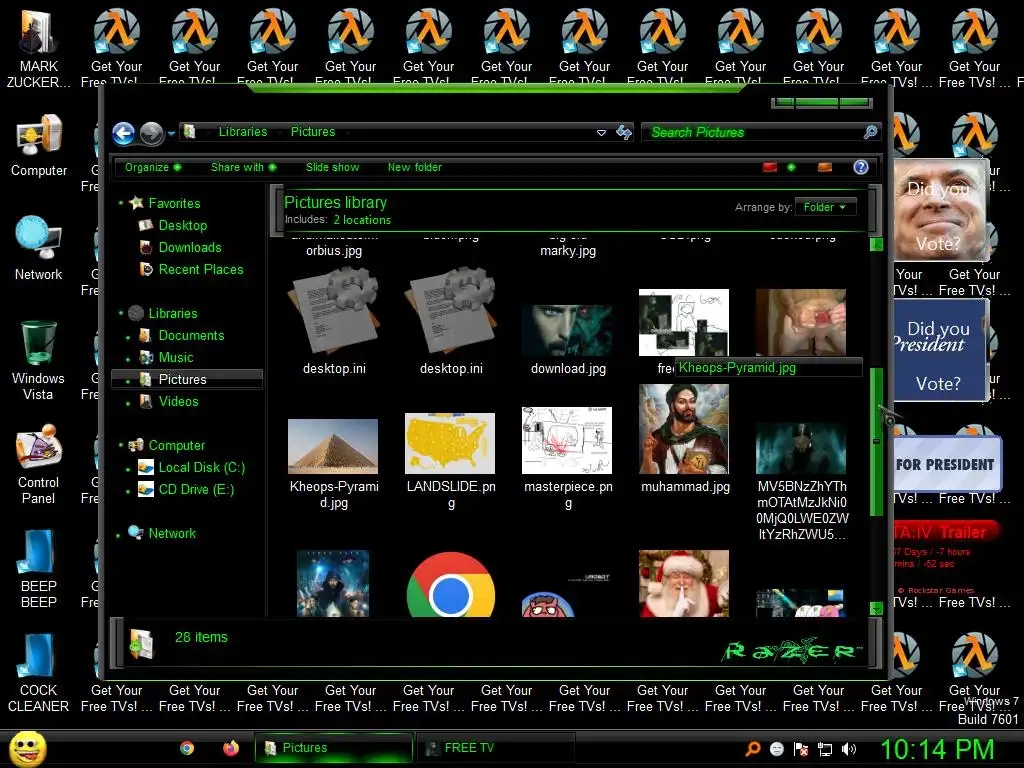The image size is (1024, 768).
Task: Open Downloads under Favorites
Action: click(189, 248)
